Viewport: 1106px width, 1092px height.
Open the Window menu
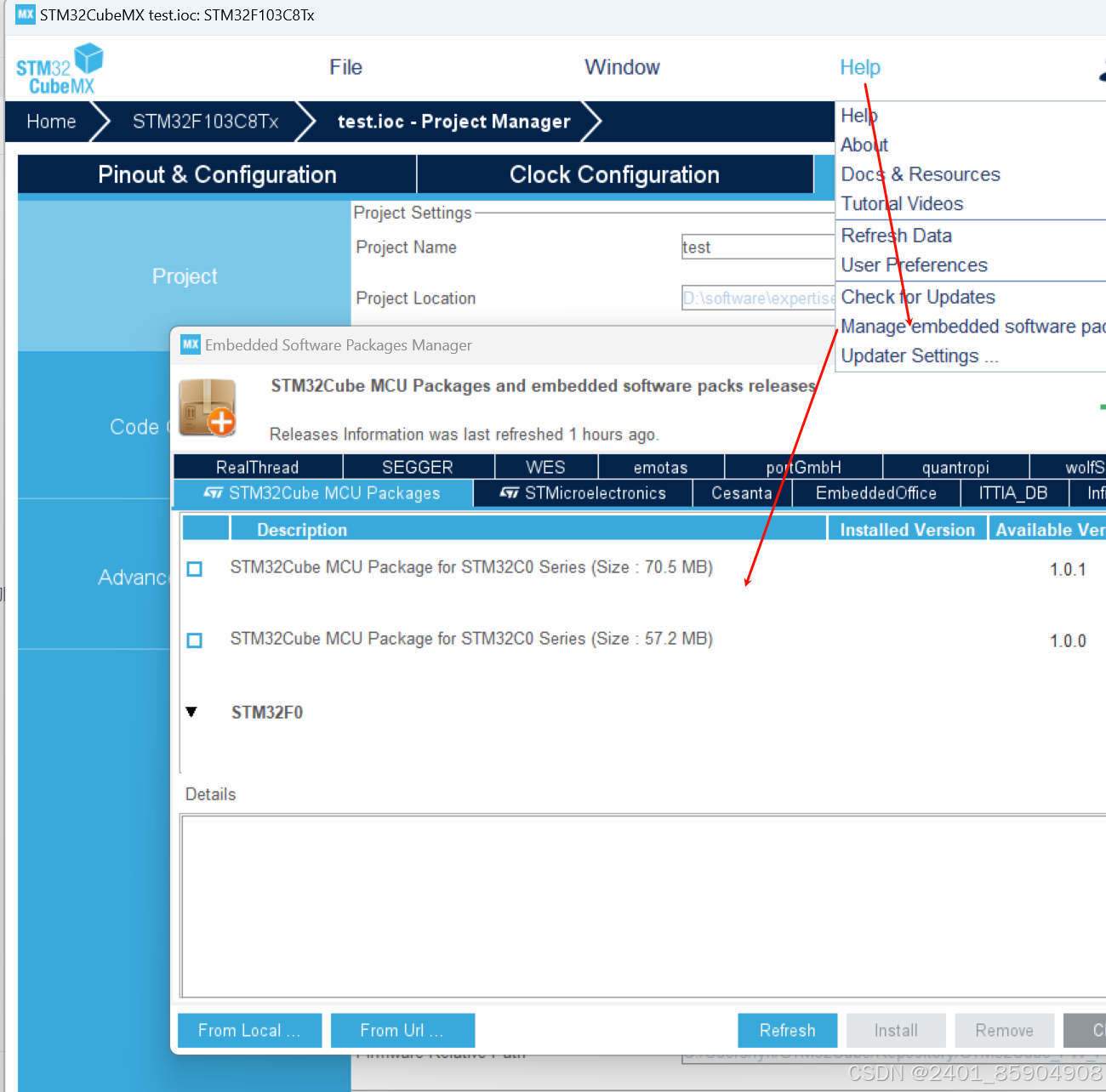click(622, 67)
